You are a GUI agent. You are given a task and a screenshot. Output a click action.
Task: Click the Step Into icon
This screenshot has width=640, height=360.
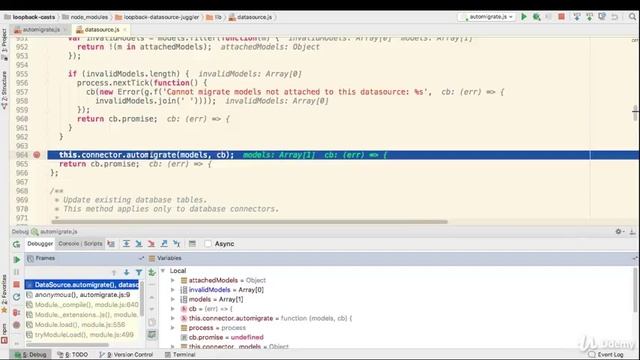[139, 244]
